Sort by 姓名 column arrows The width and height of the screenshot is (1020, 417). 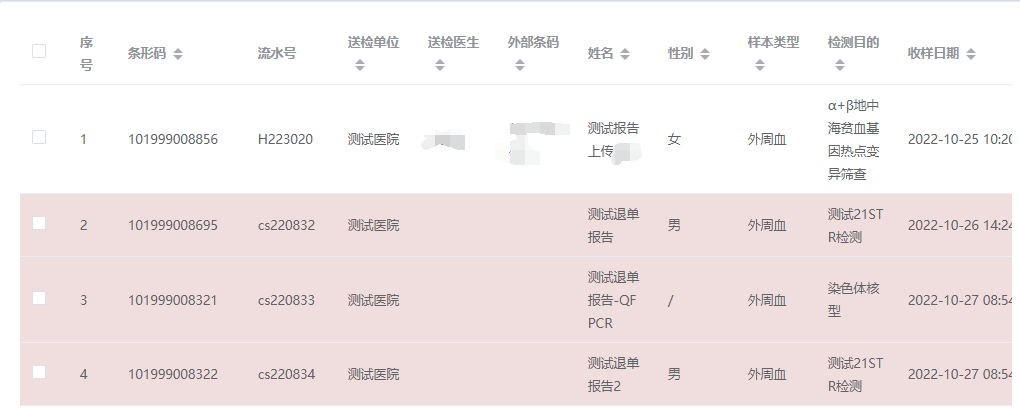[x=624, y=54]
